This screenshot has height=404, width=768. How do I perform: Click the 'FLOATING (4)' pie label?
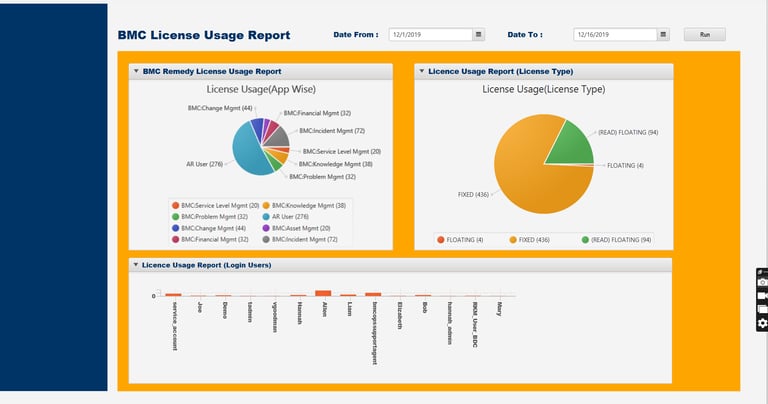625,166
